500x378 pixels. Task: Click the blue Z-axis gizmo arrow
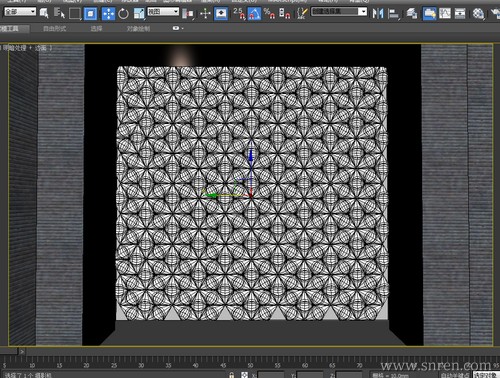pyautogui.click(x=251, y=157)
